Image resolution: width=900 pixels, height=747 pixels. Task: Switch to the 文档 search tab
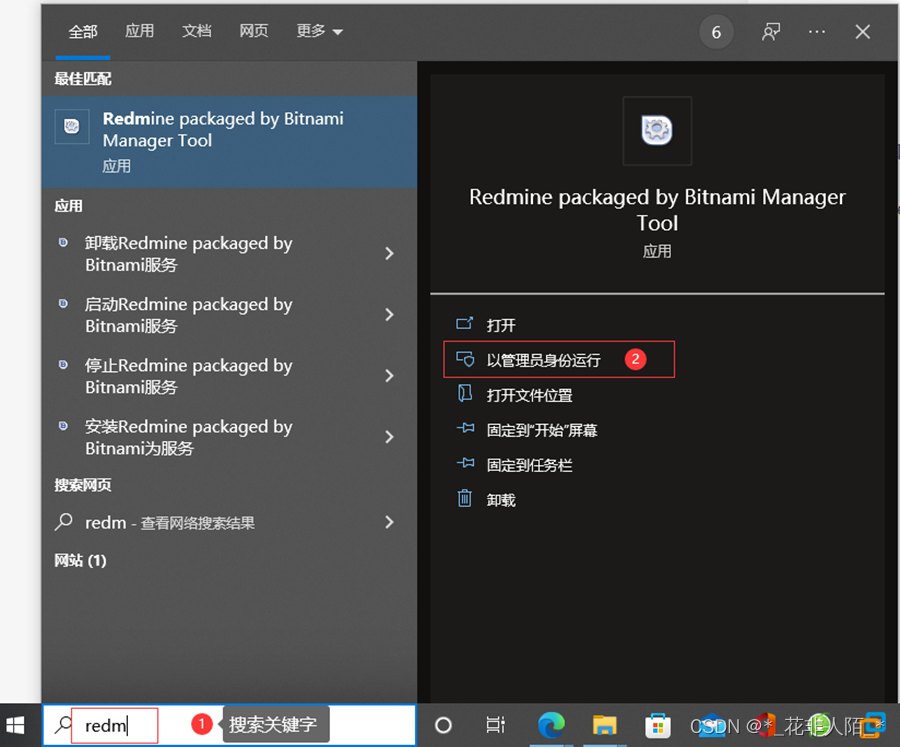(x=196, y=31)
